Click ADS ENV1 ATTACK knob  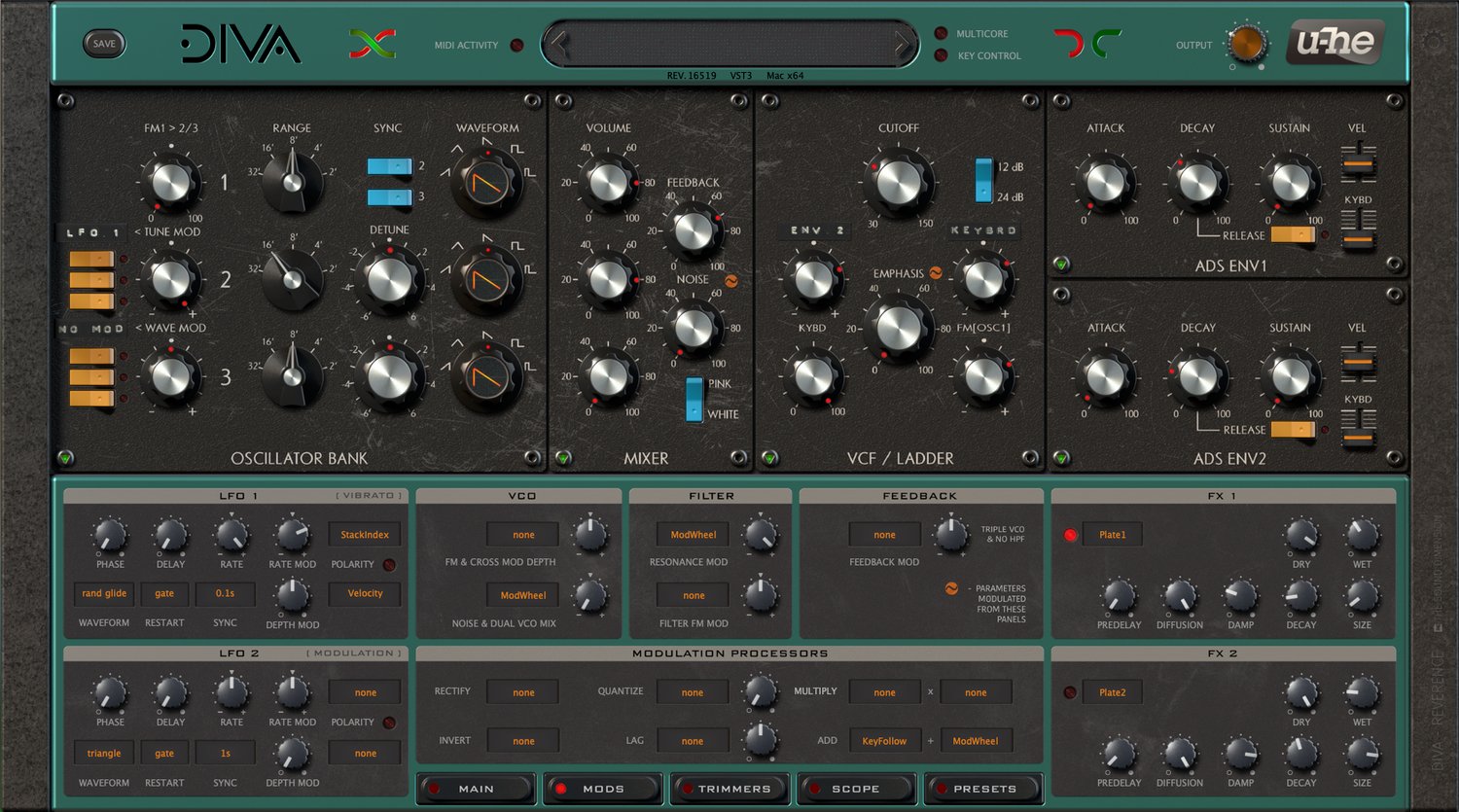coord(1105,182)
